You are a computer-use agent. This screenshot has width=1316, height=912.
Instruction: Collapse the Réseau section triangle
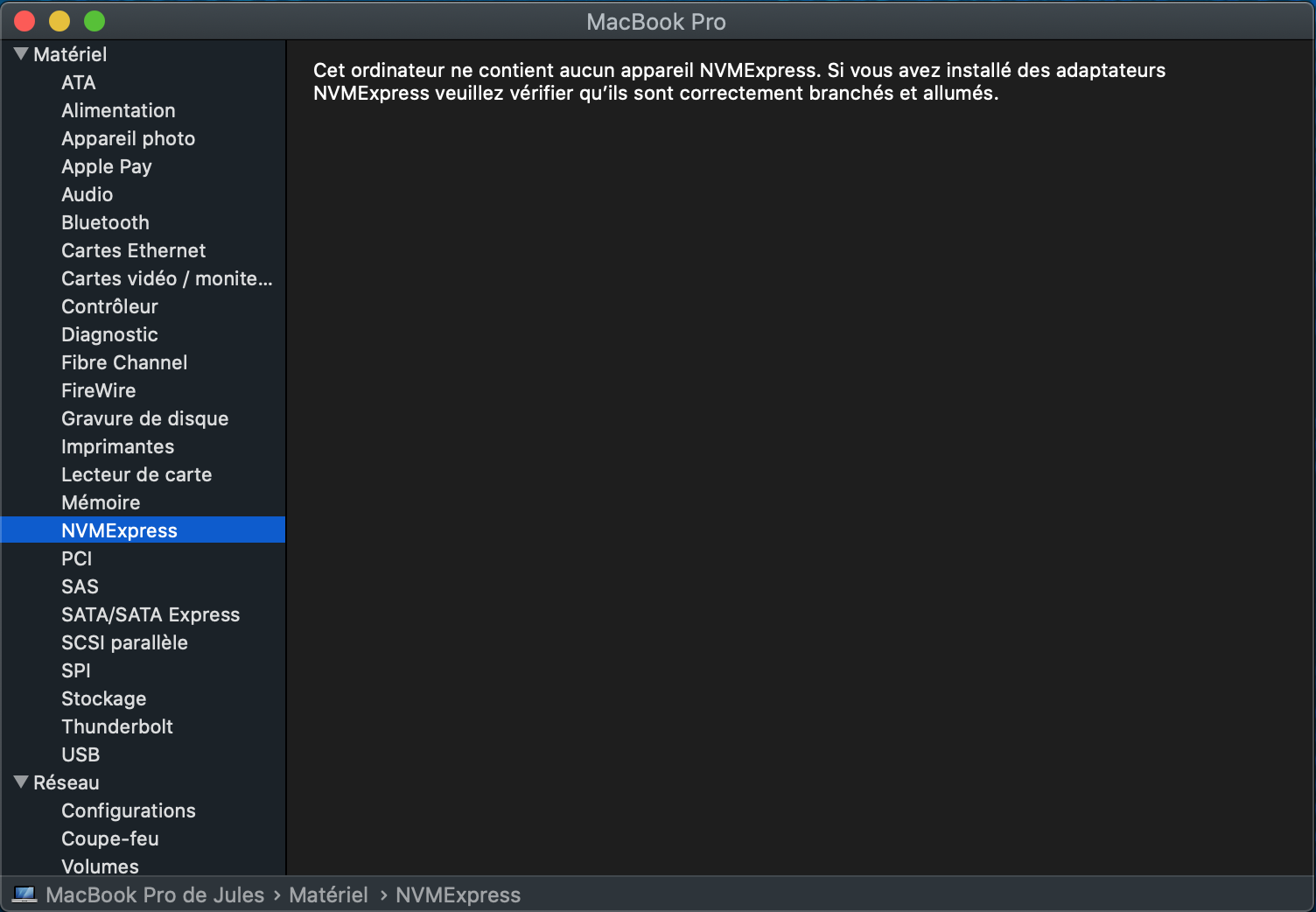pos(21,782)
